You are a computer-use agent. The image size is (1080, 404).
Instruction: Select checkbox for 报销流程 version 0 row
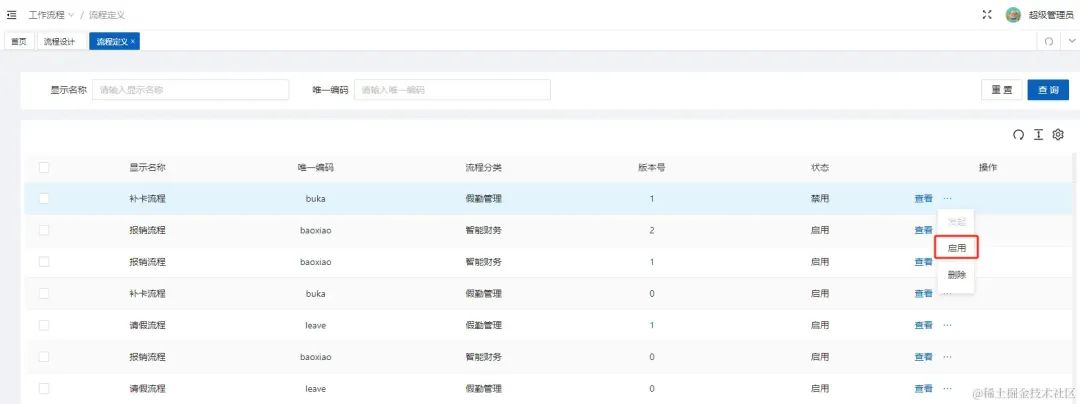tap(44, 357)
